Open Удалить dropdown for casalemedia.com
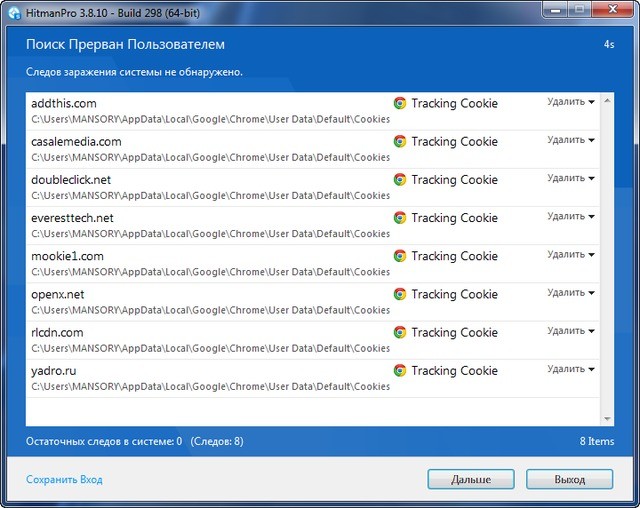640x508 pixels. 571,140
